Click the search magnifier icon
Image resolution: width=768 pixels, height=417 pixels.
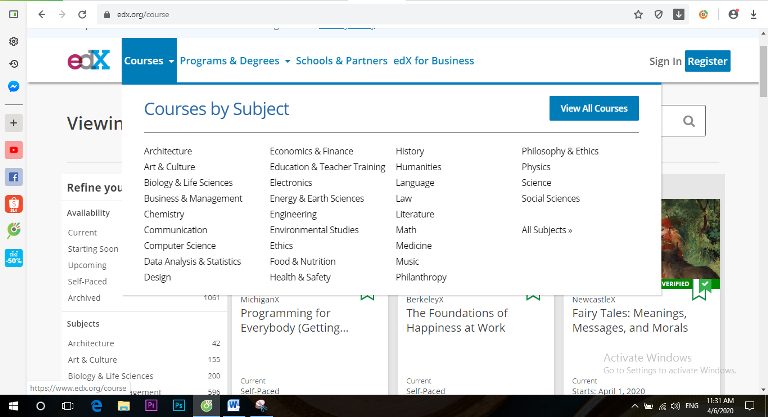click(689, 121)
